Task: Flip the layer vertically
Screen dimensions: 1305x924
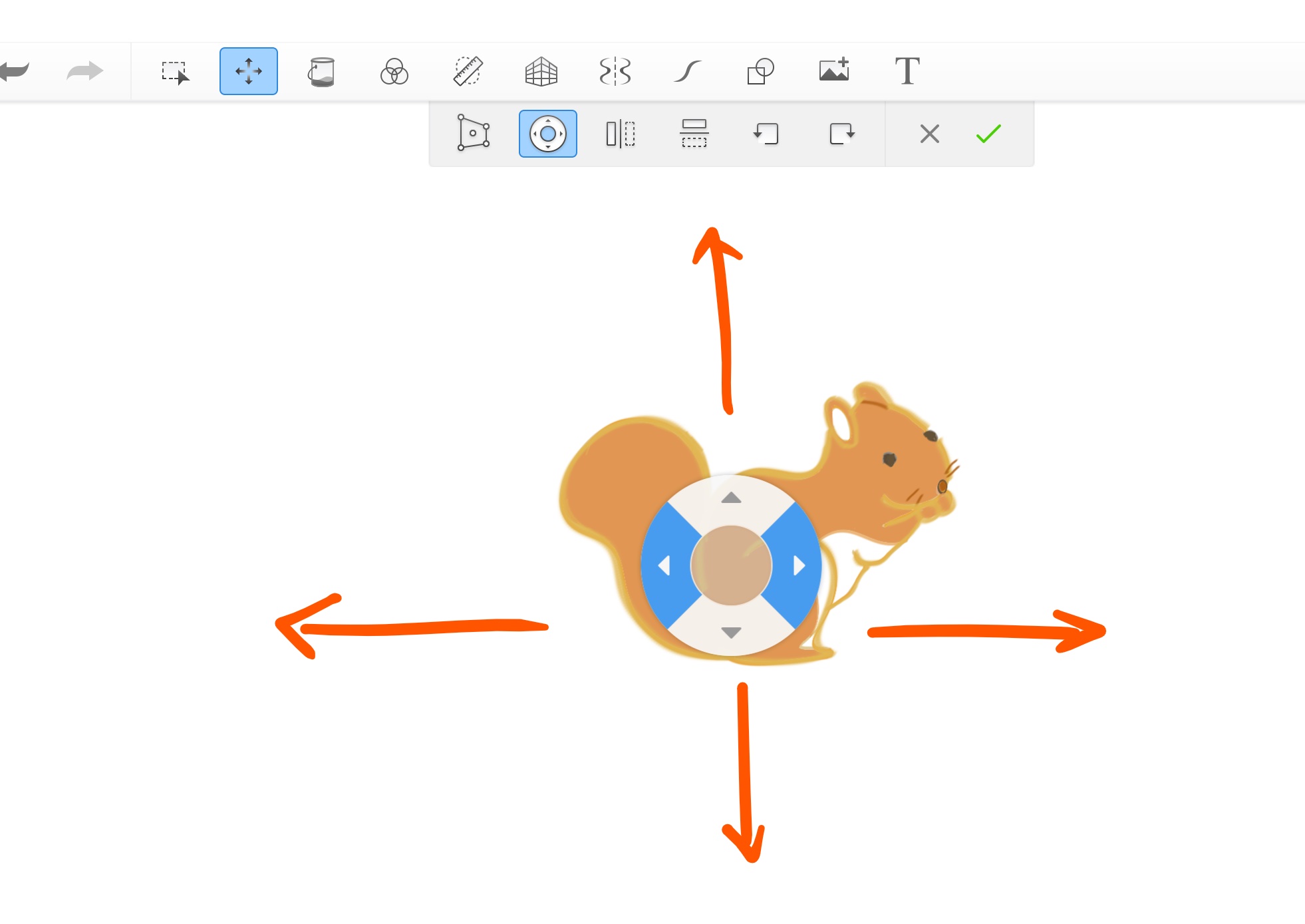Action: click(694, 134)
